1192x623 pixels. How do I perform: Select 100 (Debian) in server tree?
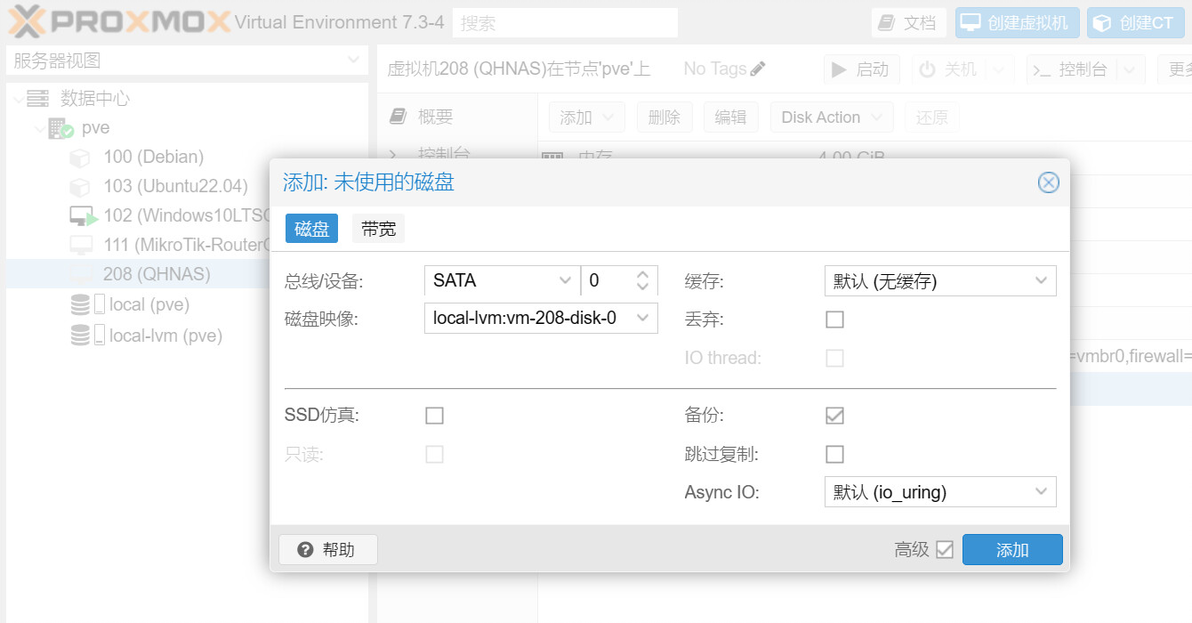coord(154,157)
